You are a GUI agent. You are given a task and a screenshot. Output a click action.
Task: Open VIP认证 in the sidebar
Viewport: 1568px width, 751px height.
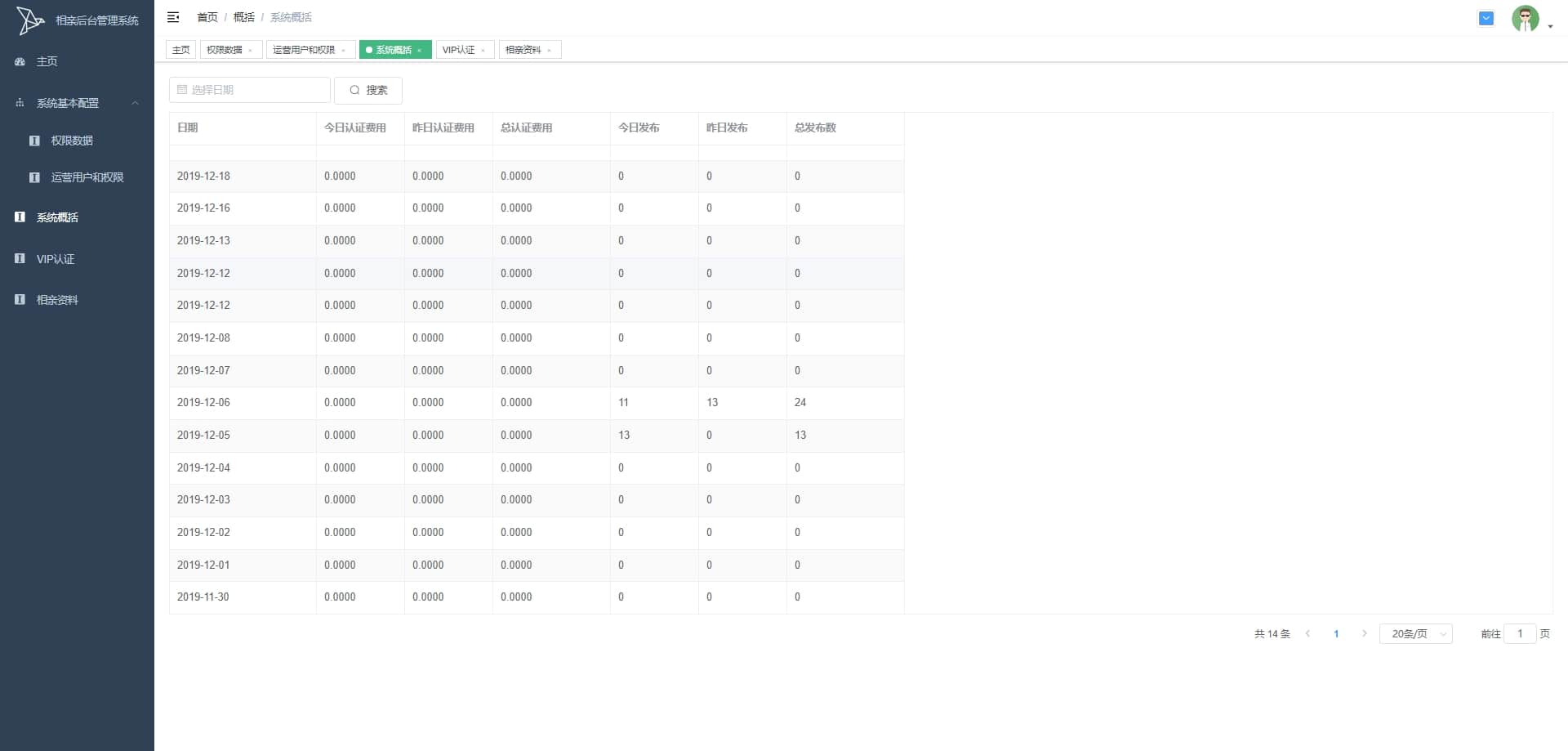click(x=77, y=259)
